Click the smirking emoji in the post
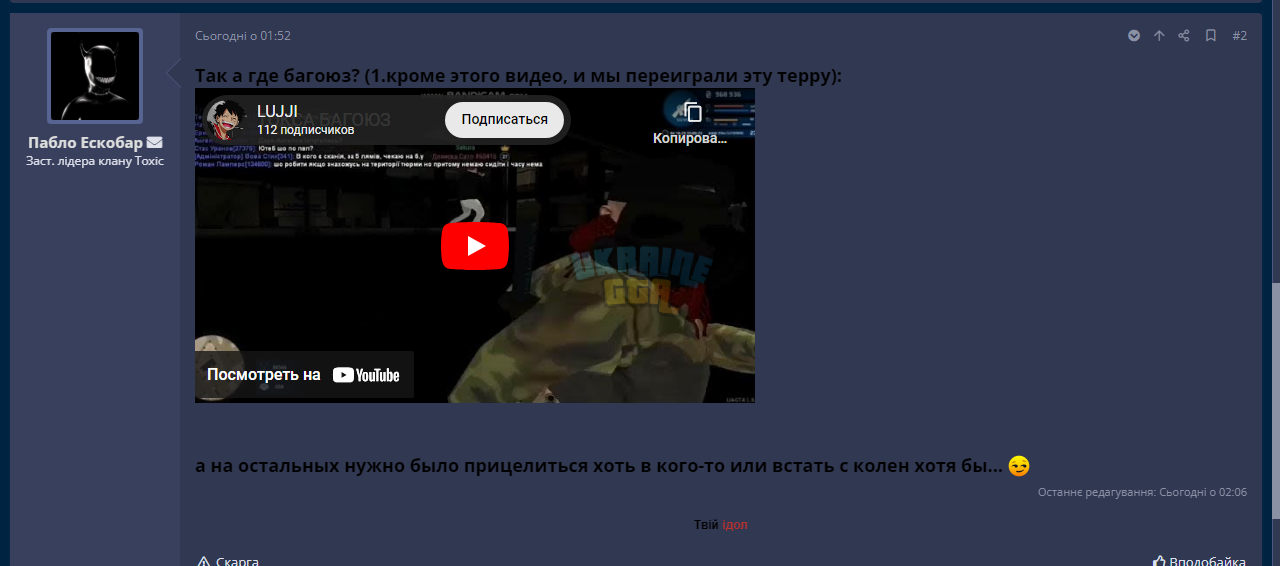Screen dimensions: 1280x566 tap(1019, 466)
